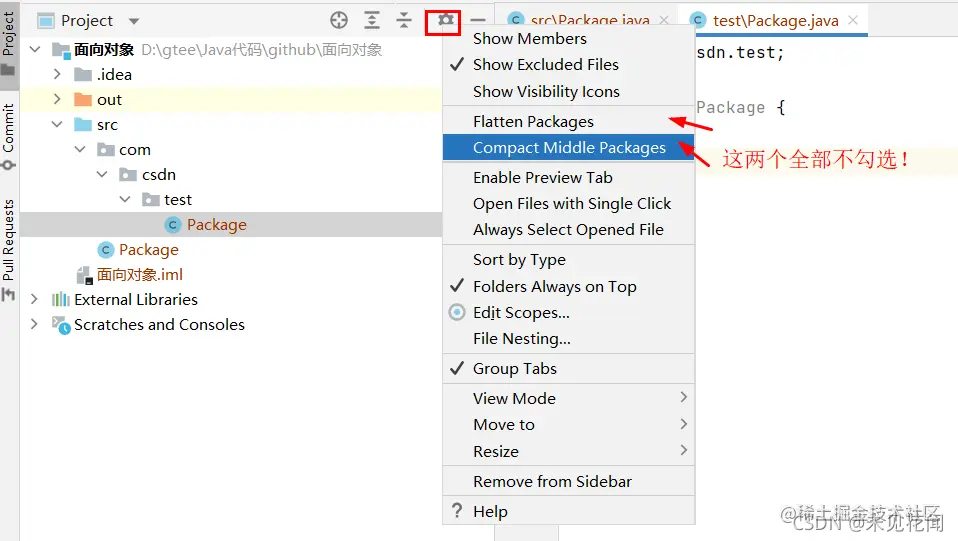Collapse the com package
The width and height of the screenshot is (958, 541).
point(80,149)
